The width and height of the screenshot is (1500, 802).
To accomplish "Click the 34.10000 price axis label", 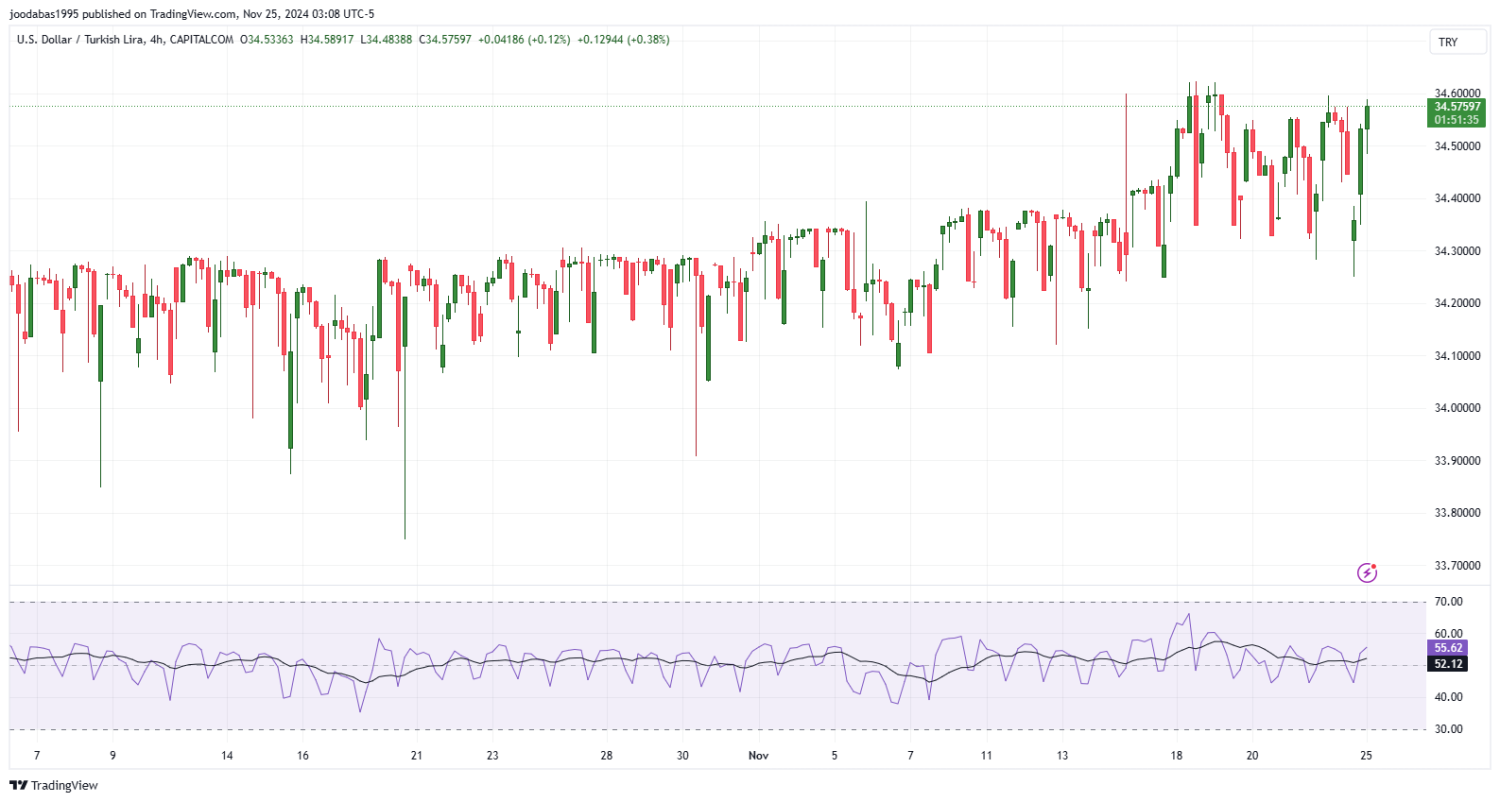I will click(1457, 356).
